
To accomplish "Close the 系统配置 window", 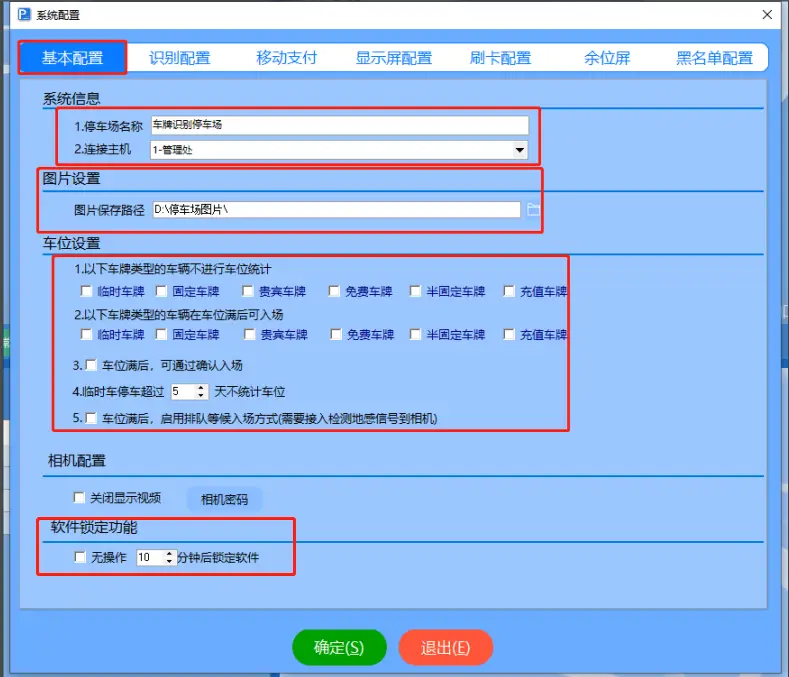I will click(x=767, y=15).
